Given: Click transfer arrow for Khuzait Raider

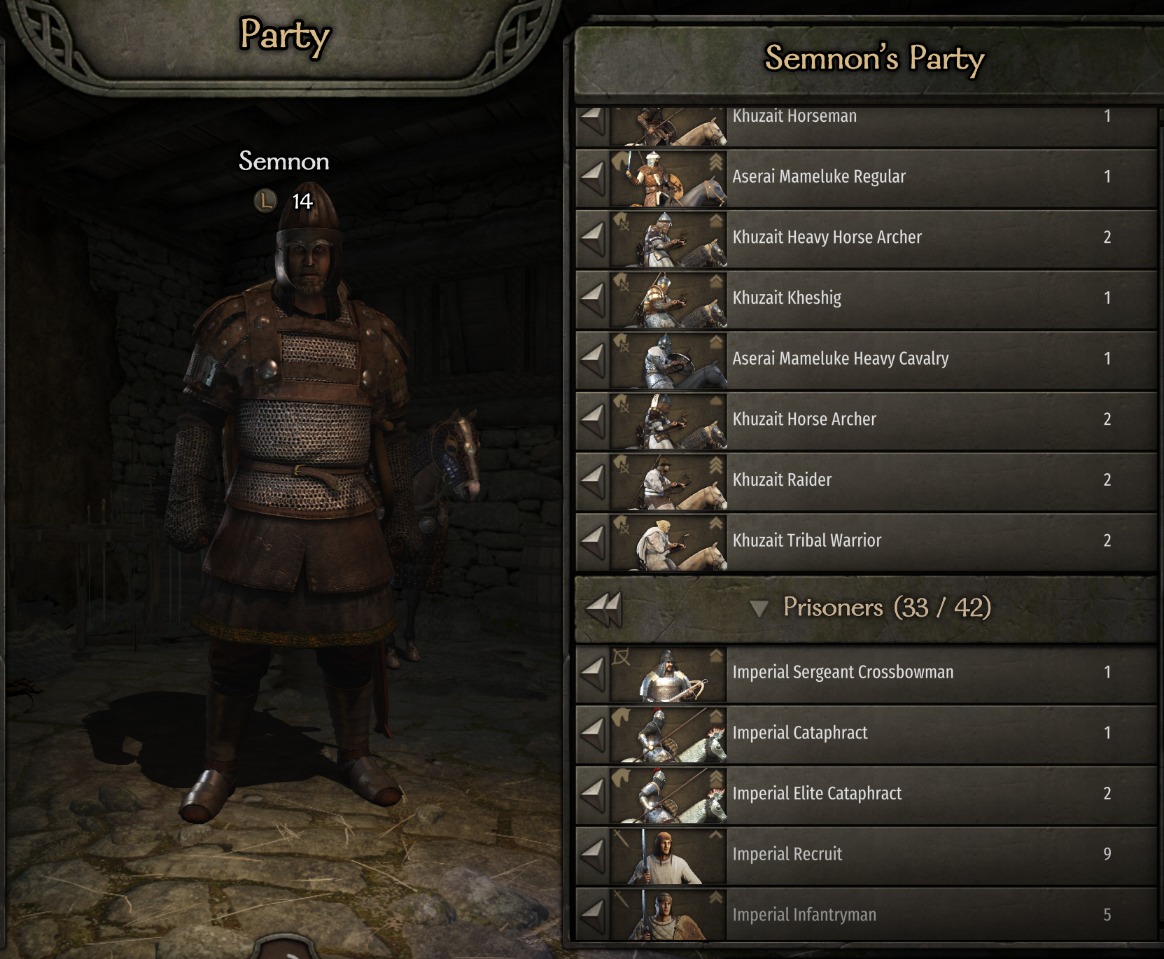Looking at the screenshot, I should pyautogui.click(x=592, y=482).
